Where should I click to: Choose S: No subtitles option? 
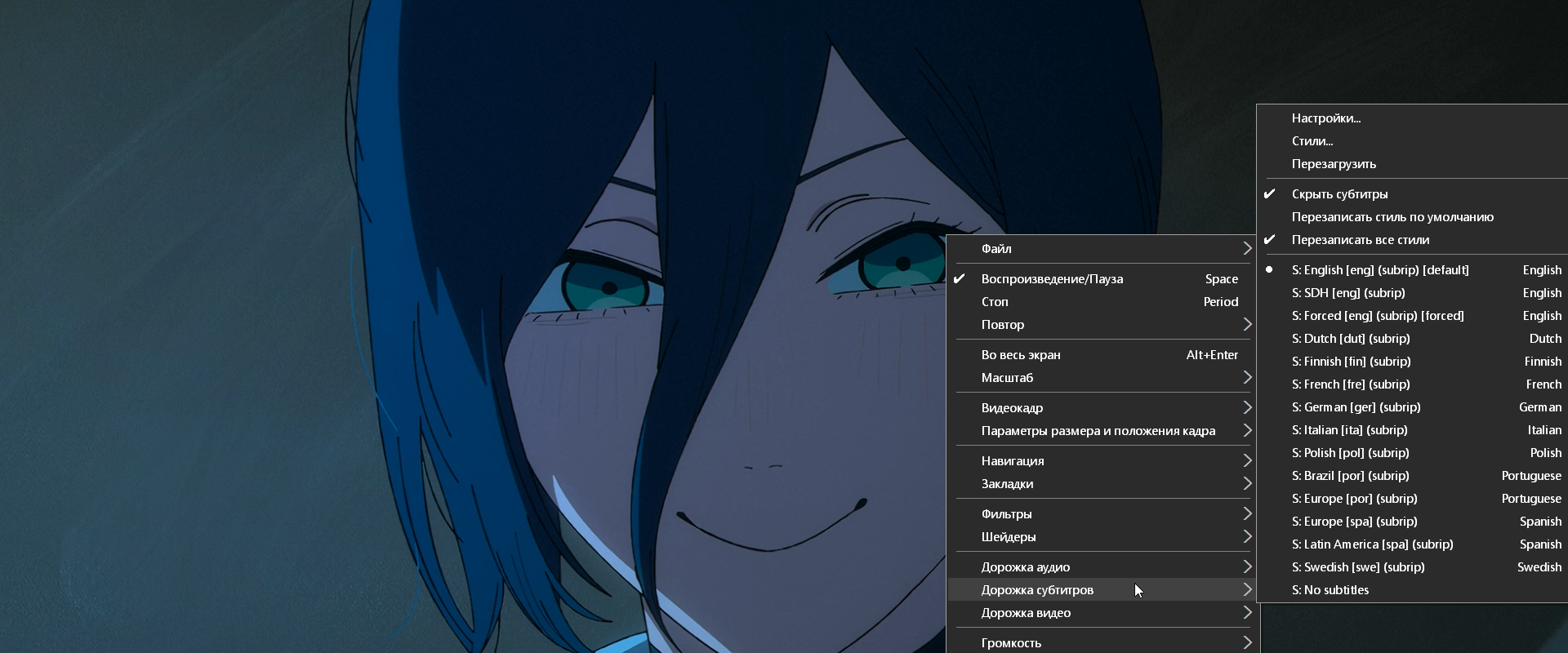(x=1413, y=590)
